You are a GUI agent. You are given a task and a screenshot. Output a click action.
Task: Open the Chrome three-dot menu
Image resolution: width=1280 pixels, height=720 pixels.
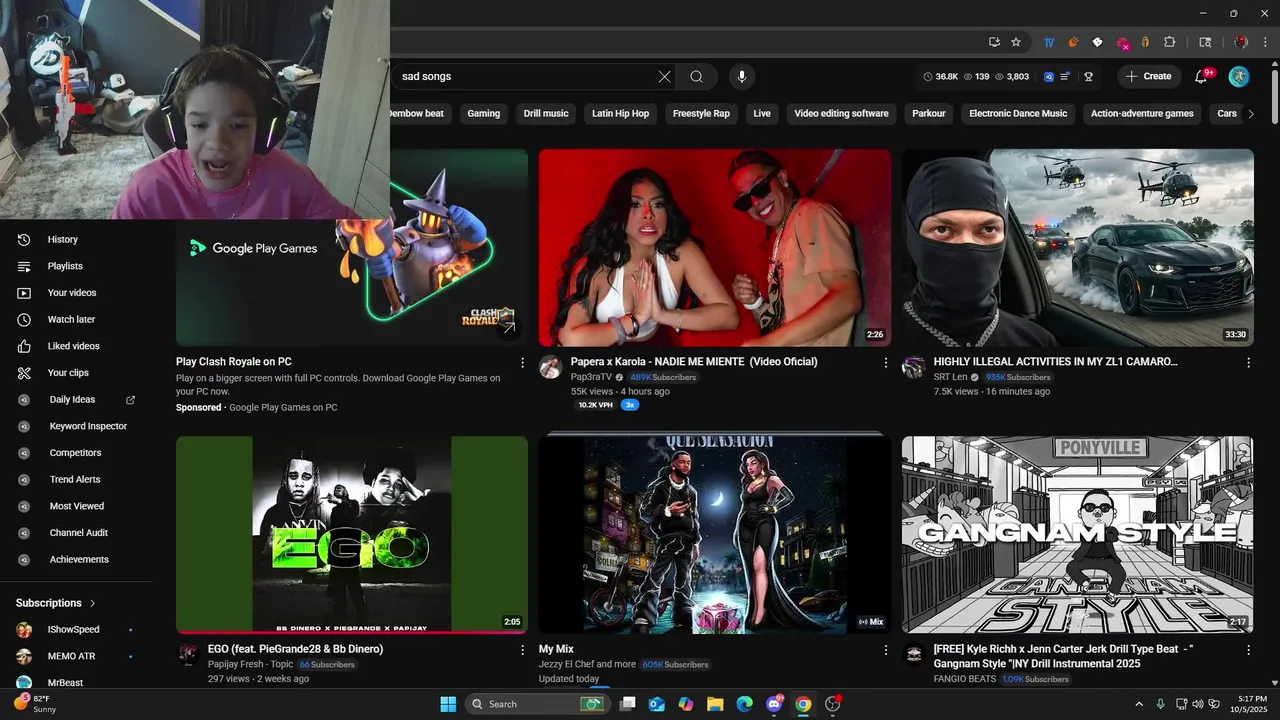click(1265, 42)
